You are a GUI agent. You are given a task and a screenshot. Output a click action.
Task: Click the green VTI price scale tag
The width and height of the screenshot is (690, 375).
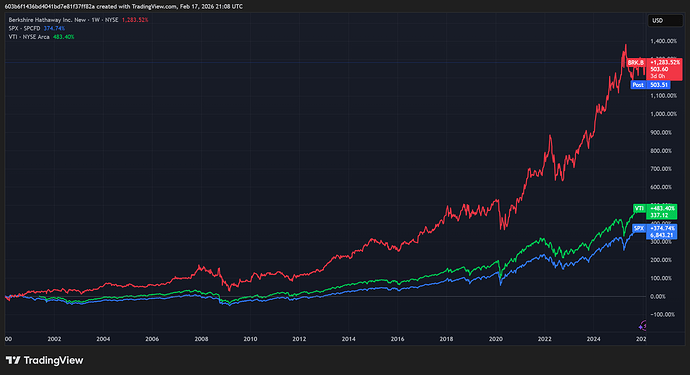click(x=639, y=208)
